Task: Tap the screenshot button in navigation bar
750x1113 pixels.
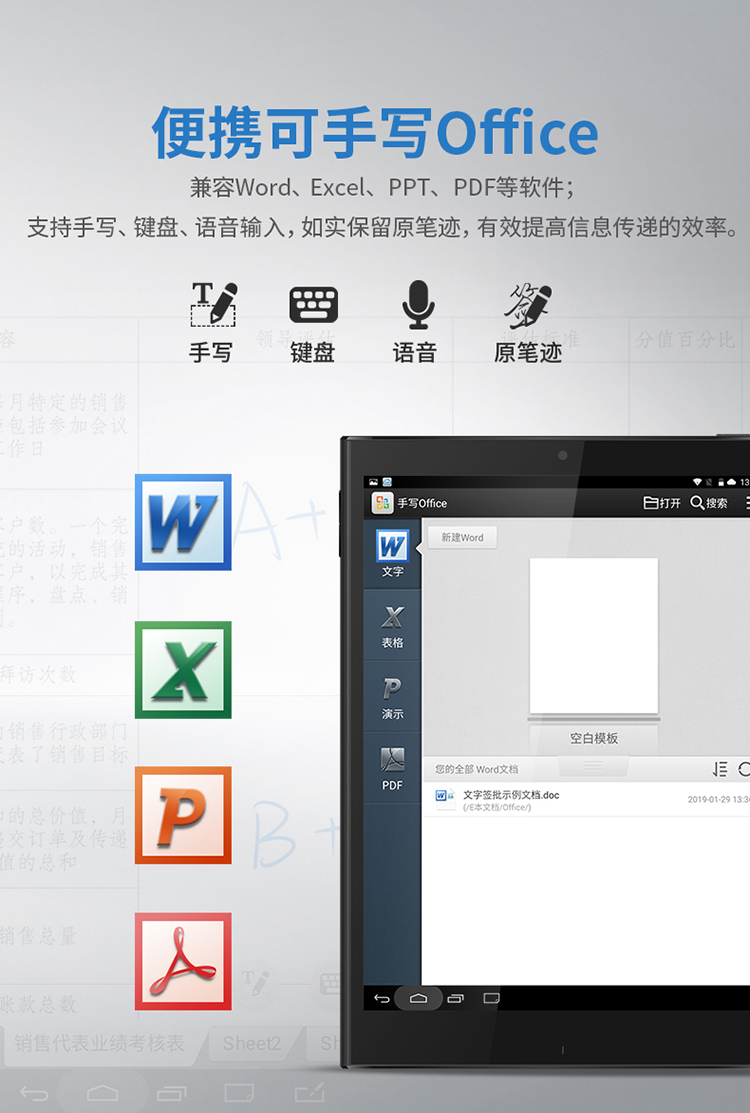Action: click(491, 998)
